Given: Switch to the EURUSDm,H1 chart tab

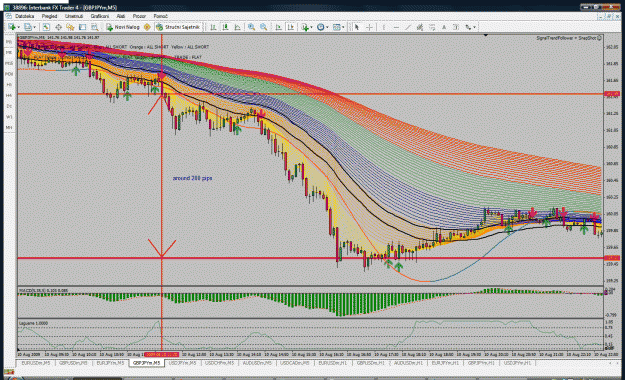Looking at the screenshot, I should 332,363.
